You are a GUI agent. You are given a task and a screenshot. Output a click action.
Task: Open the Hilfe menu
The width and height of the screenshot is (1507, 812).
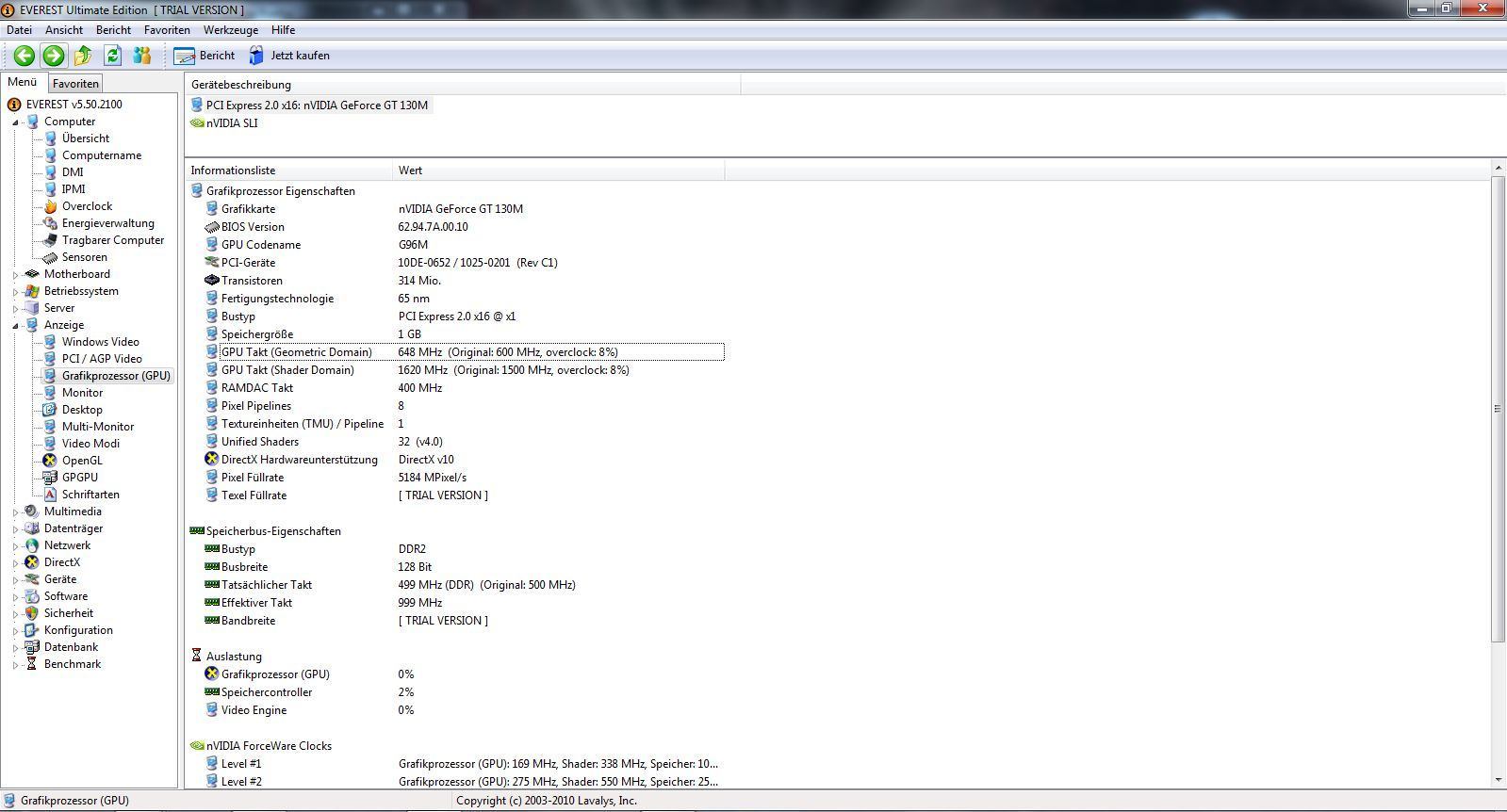[x=283, y=30]
